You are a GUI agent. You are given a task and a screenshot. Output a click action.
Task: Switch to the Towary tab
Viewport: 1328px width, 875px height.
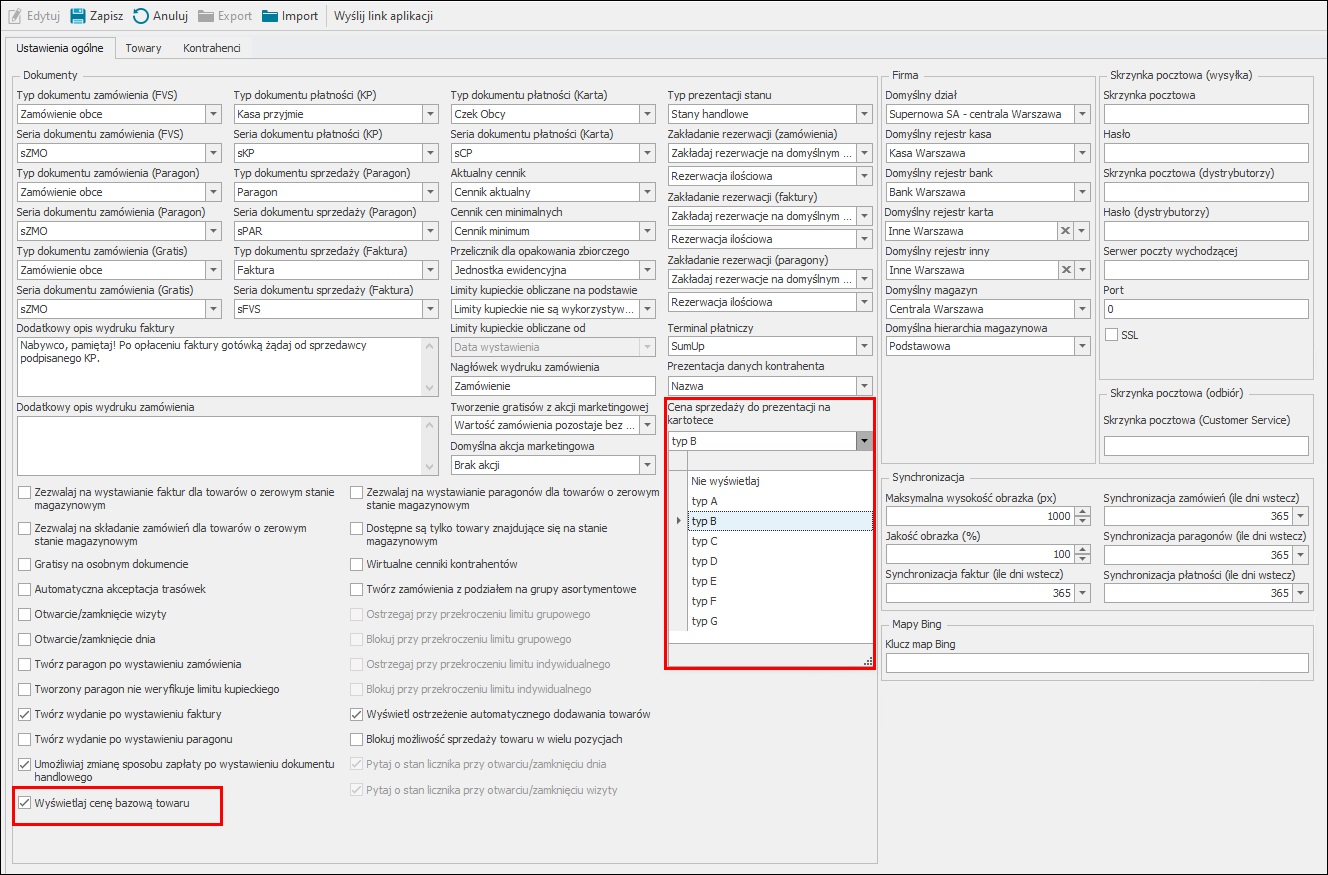pos(143,48)
